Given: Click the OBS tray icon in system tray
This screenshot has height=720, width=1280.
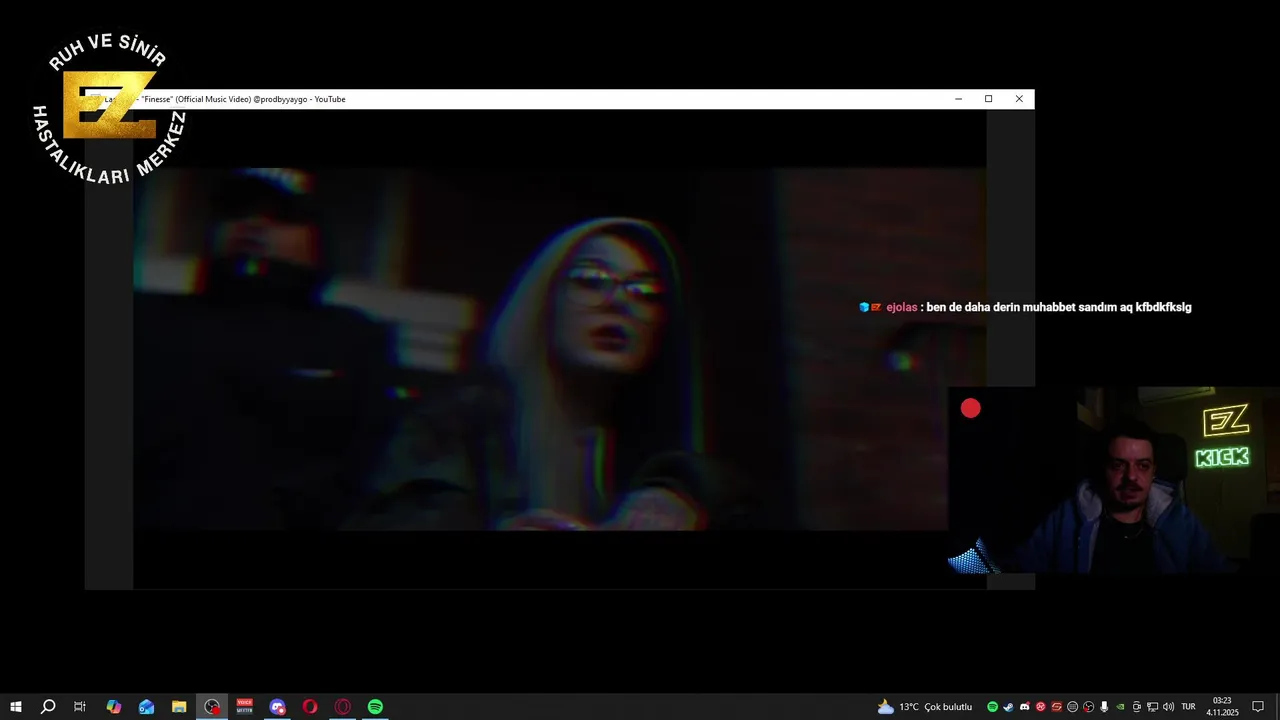Looking at the screenshot, I should (1088, 707).
